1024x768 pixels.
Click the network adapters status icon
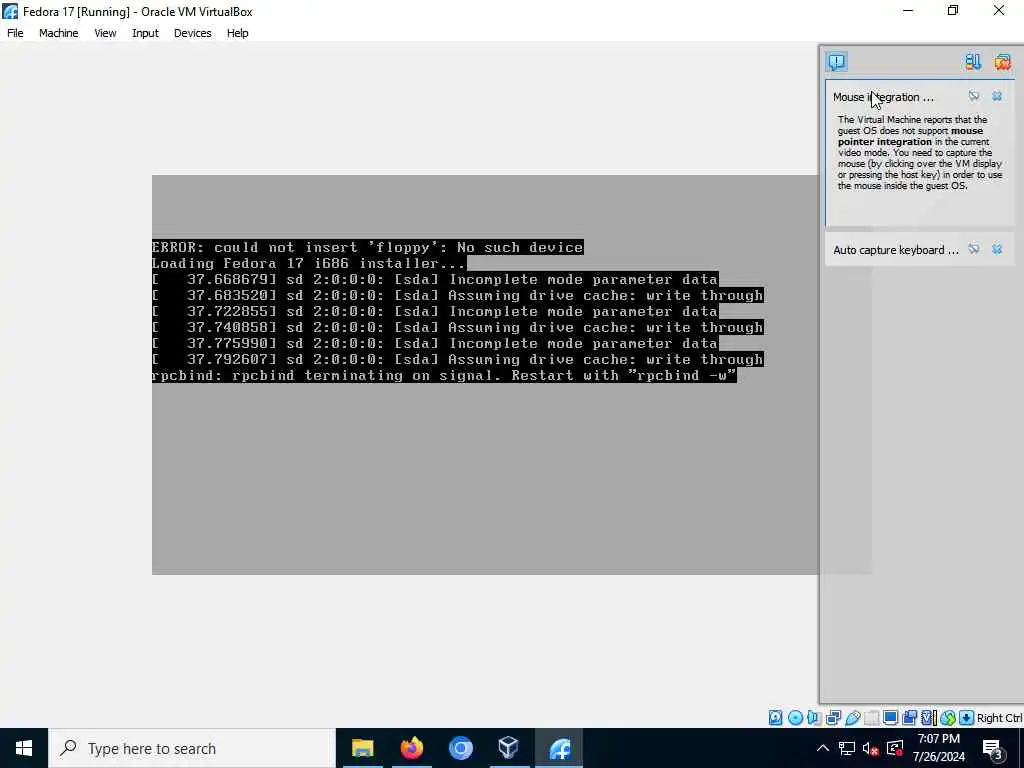pyautogui.click(x=833, y=718)
